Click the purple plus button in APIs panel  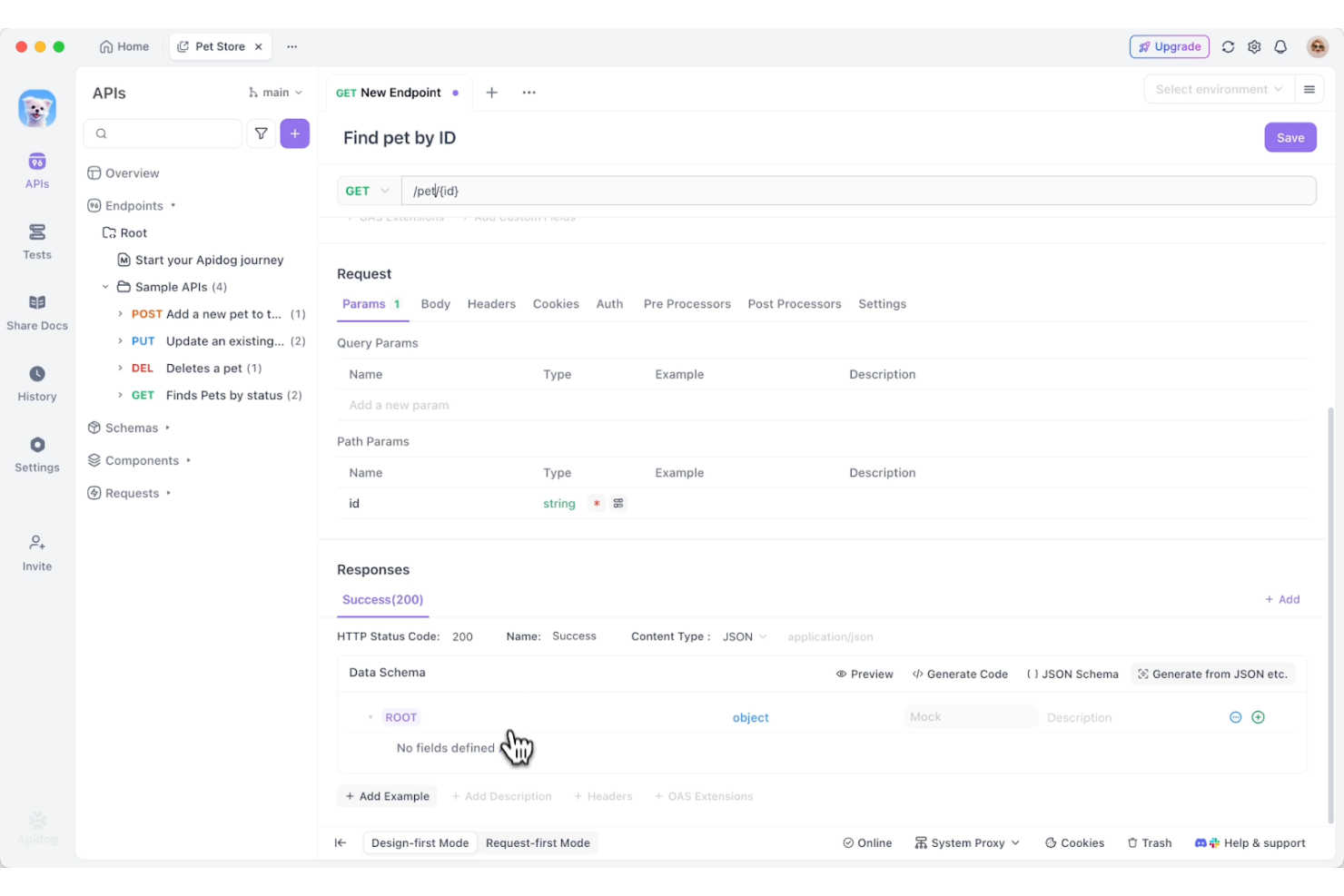click(x=295, y=133)
